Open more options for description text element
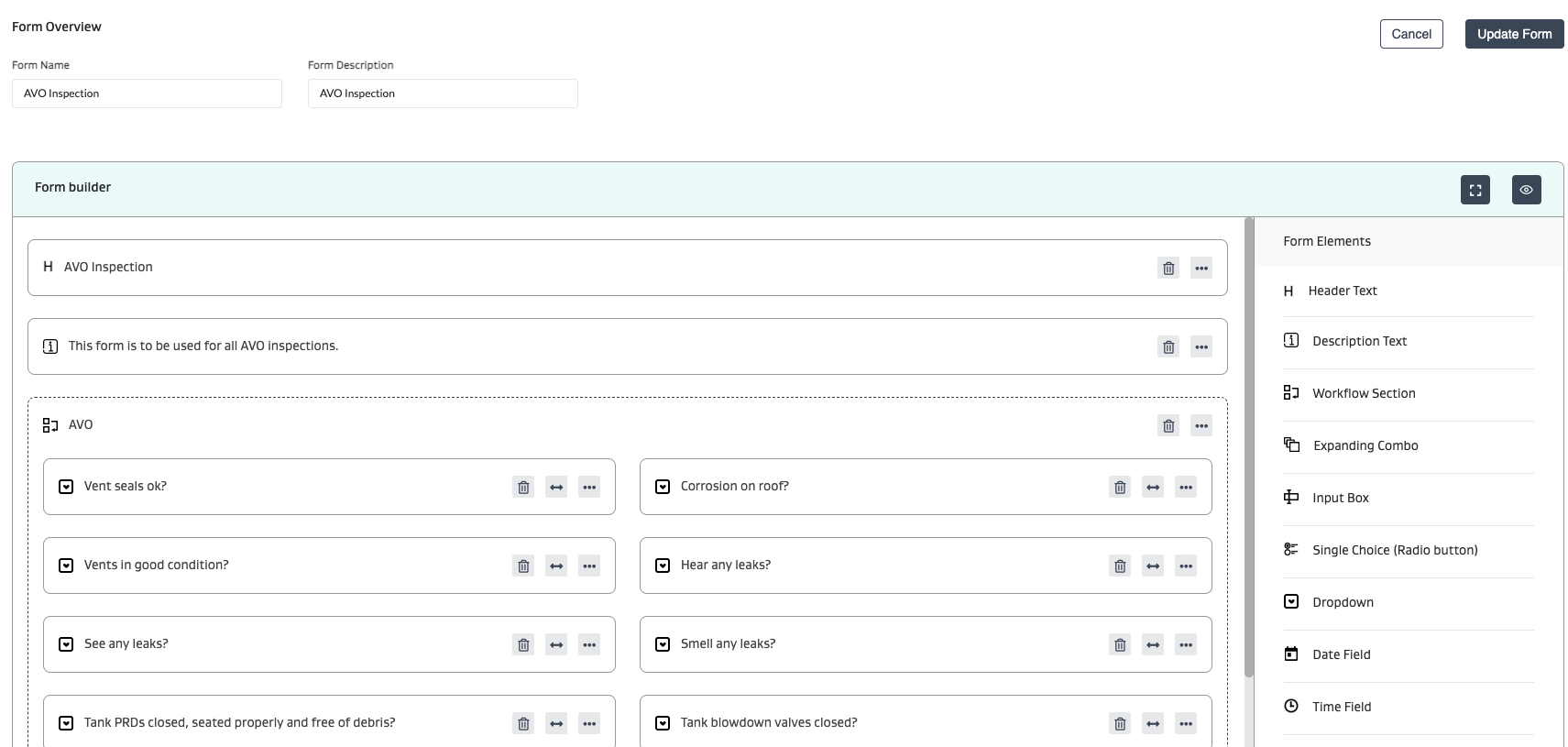 (1201, 347)
